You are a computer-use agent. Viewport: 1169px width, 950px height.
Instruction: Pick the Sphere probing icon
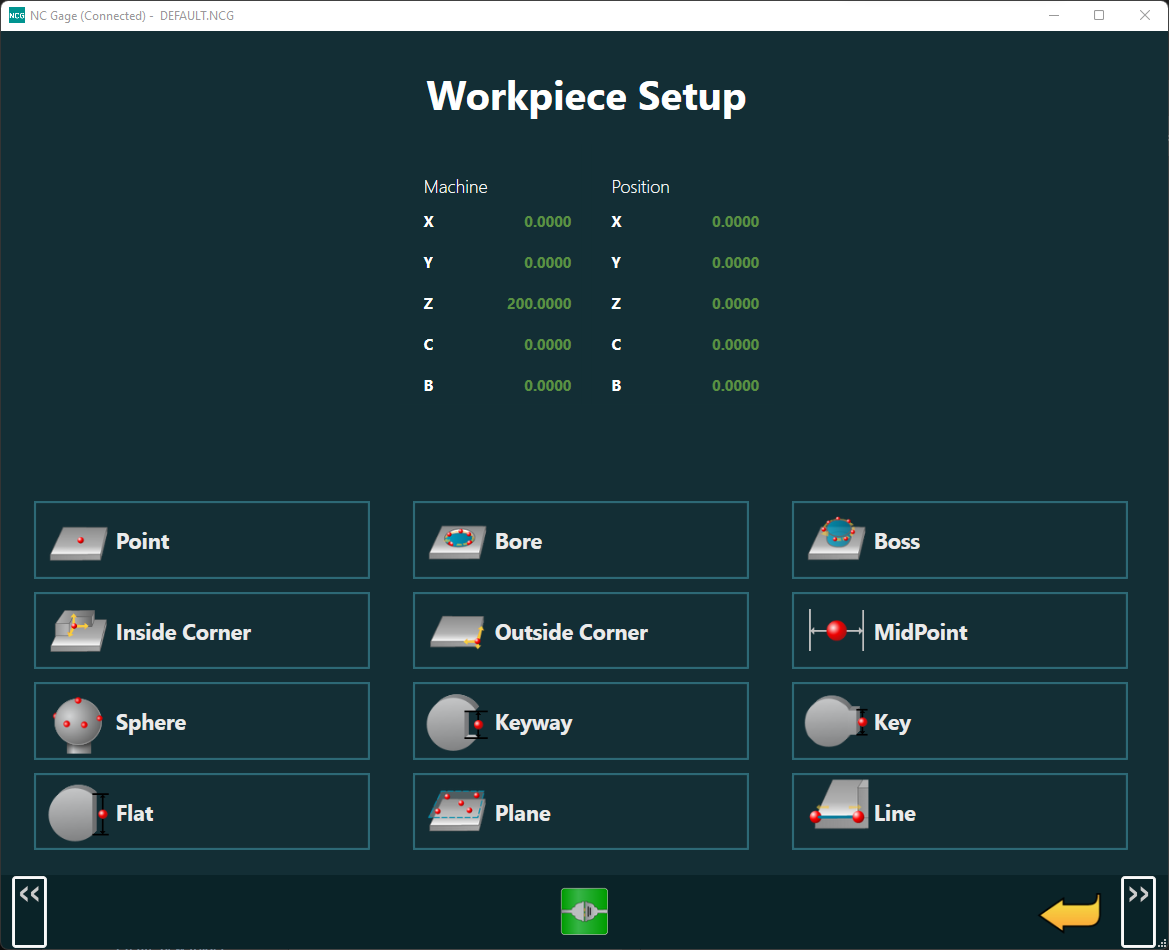point(78,722)
